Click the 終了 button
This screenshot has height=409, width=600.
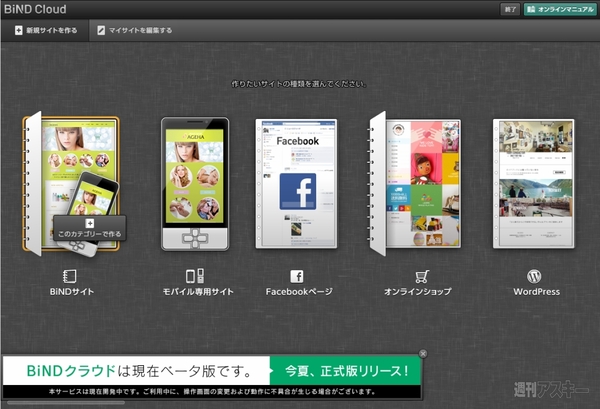pos(510,9)
